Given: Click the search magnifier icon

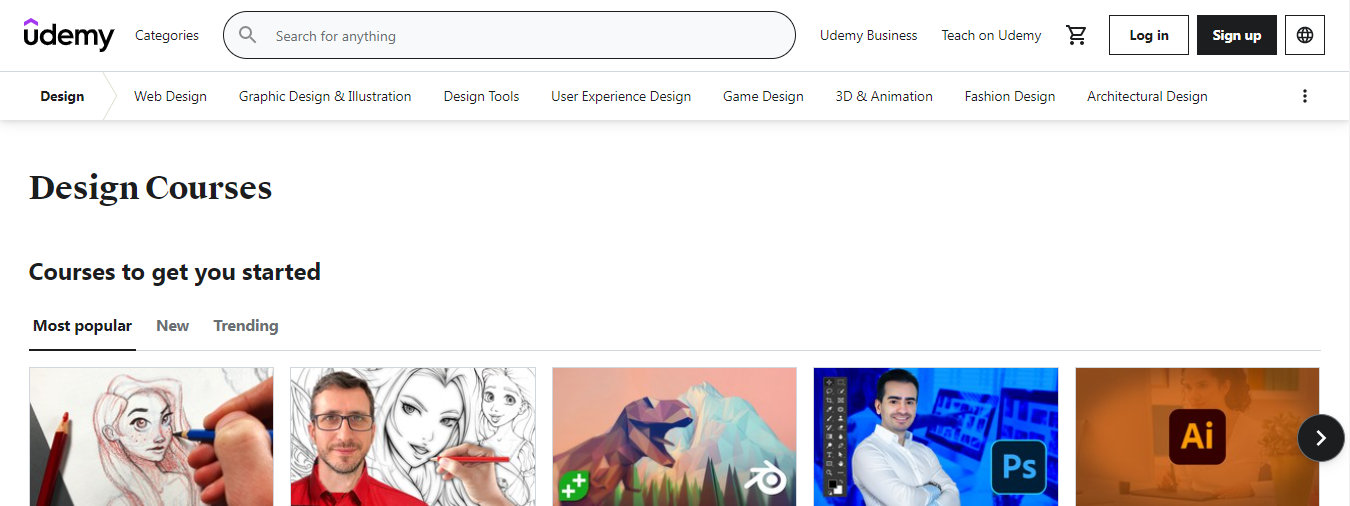Looking at the screenshot, I should click(x=248, y=35).
